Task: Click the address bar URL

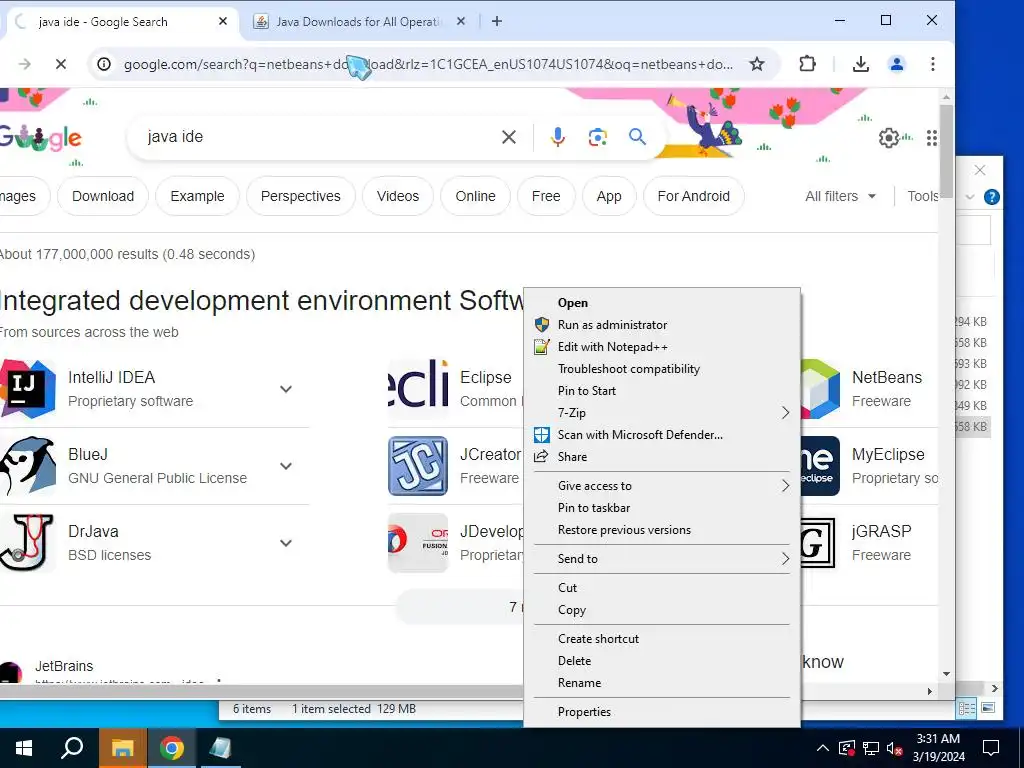Action: click(x=428, y=64)
